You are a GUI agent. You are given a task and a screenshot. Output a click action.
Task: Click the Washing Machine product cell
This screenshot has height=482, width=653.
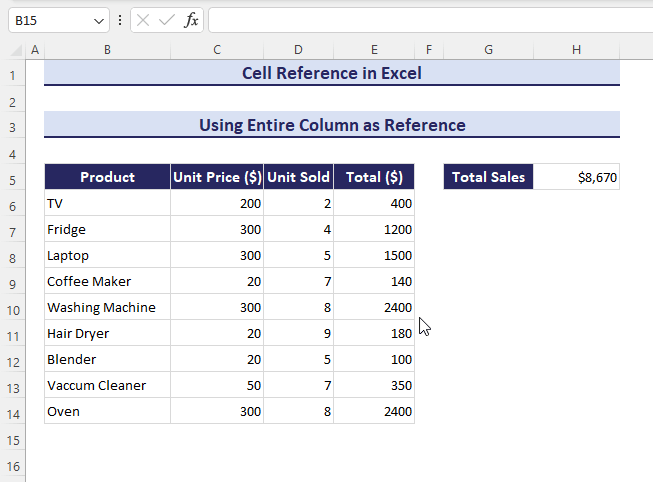click(107, 308)
